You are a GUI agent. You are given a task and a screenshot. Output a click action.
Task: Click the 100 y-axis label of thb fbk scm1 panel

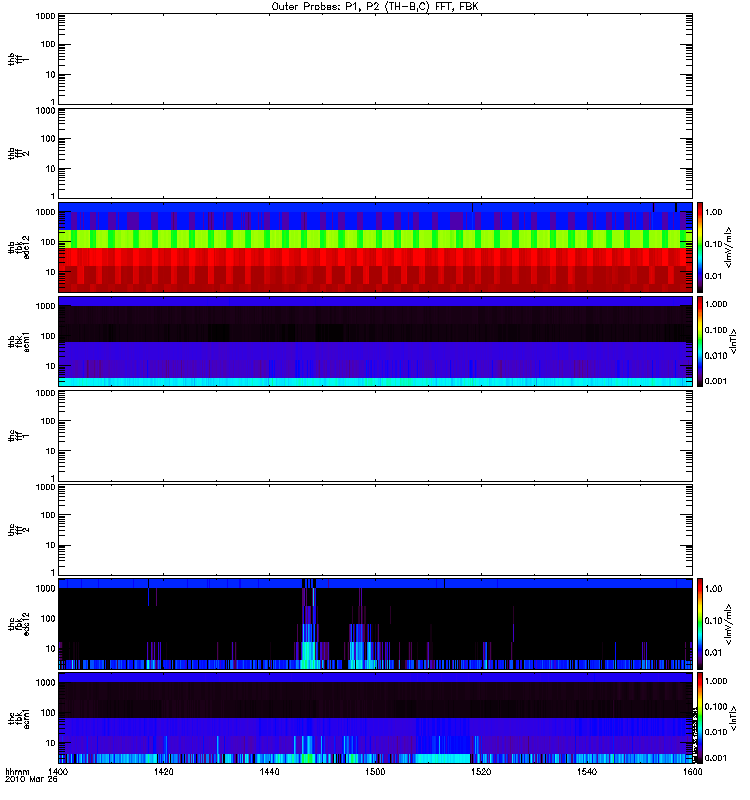coord(47,336)
